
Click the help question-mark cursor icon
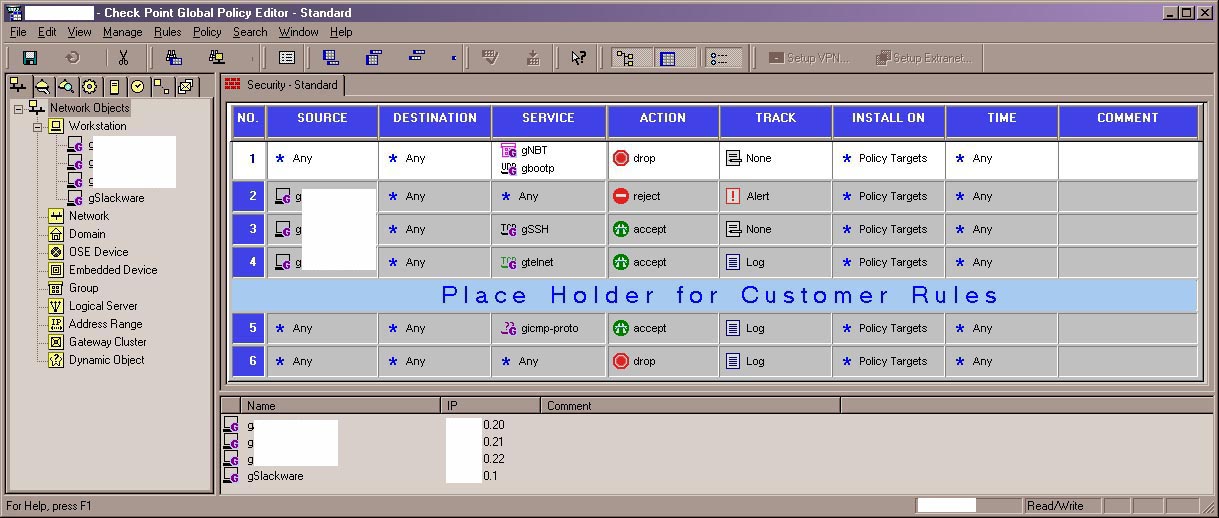coord(578,58)
